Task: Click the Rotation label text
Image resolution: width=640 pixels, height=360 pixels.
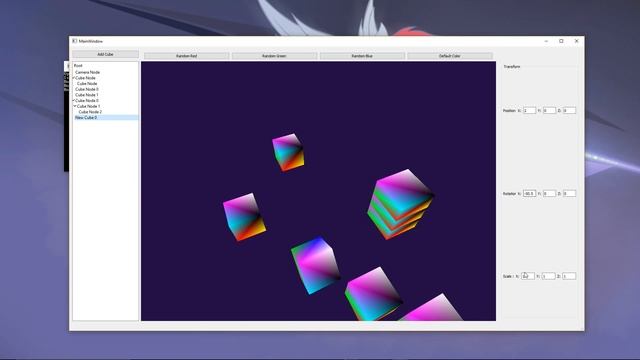Action: click(509, 193)
